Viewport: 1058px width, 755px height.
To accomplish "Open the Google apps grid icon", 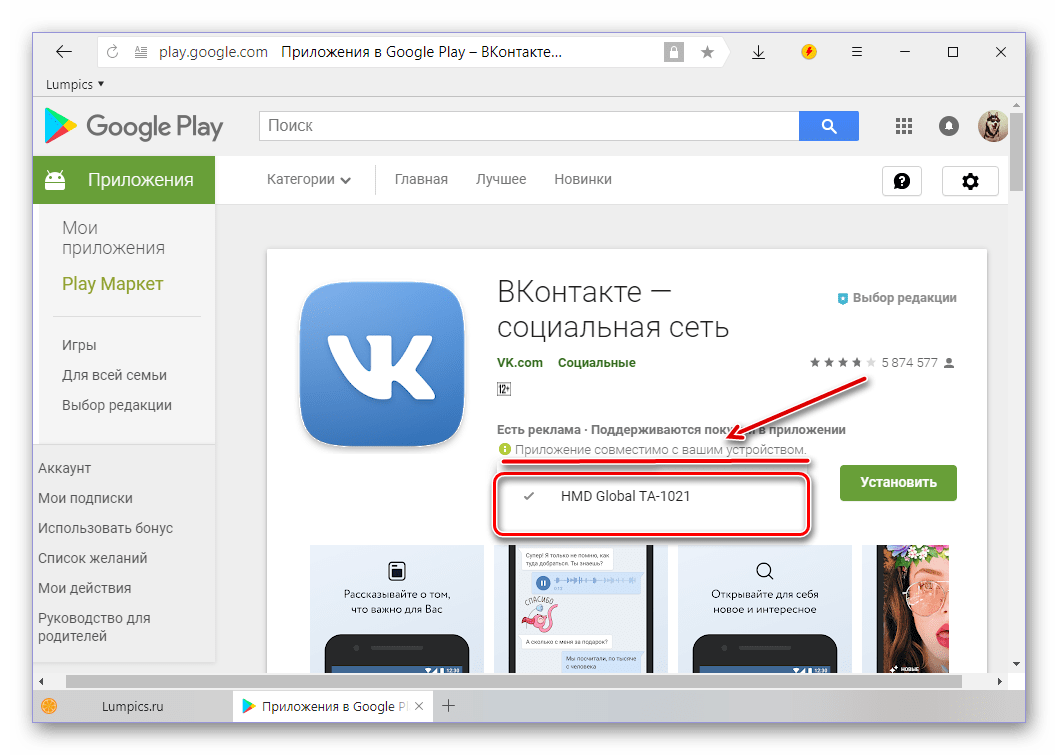I will click(x=903, y=126).
